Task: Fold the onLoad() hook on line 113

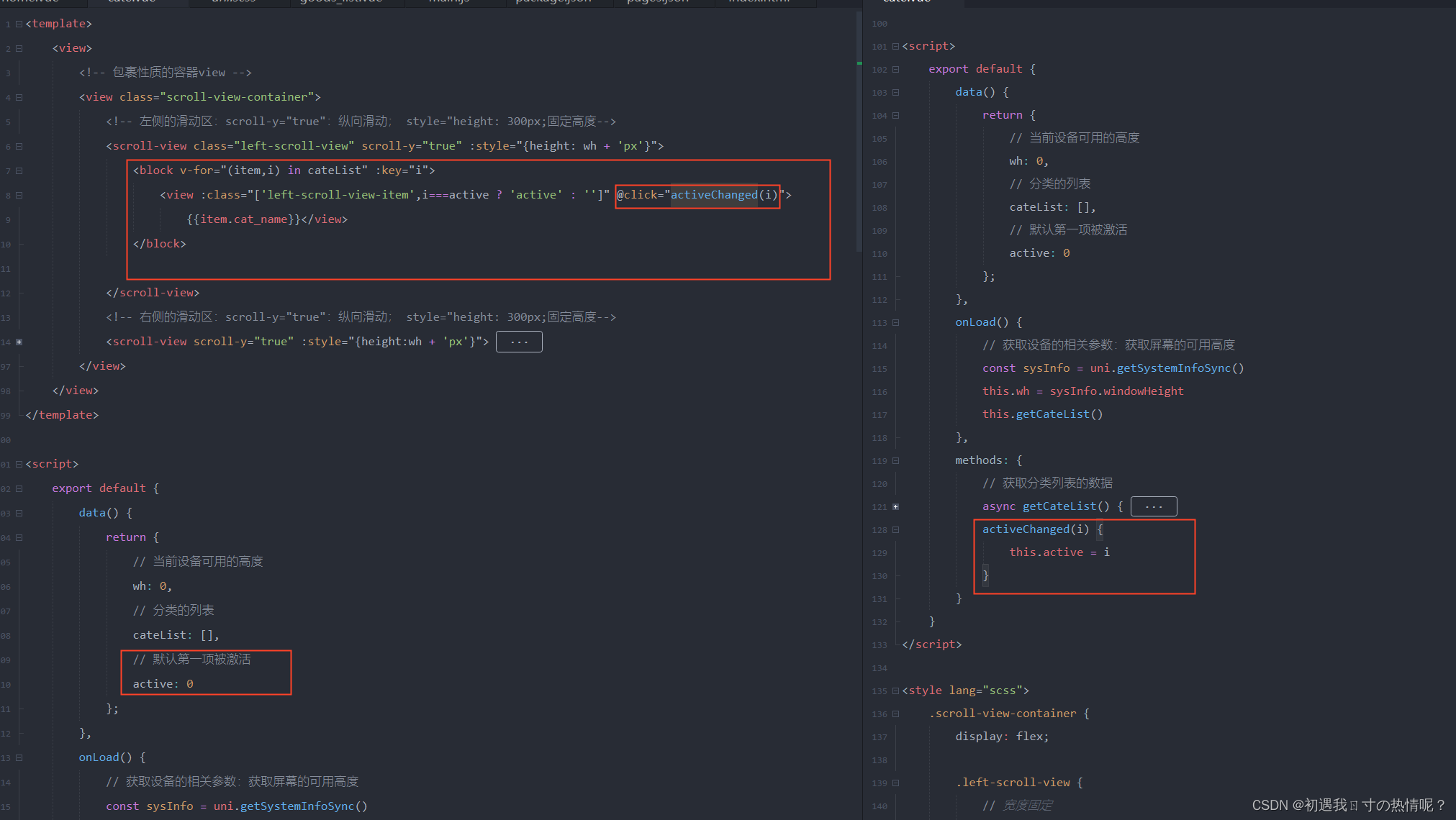Action: (895, 323)
